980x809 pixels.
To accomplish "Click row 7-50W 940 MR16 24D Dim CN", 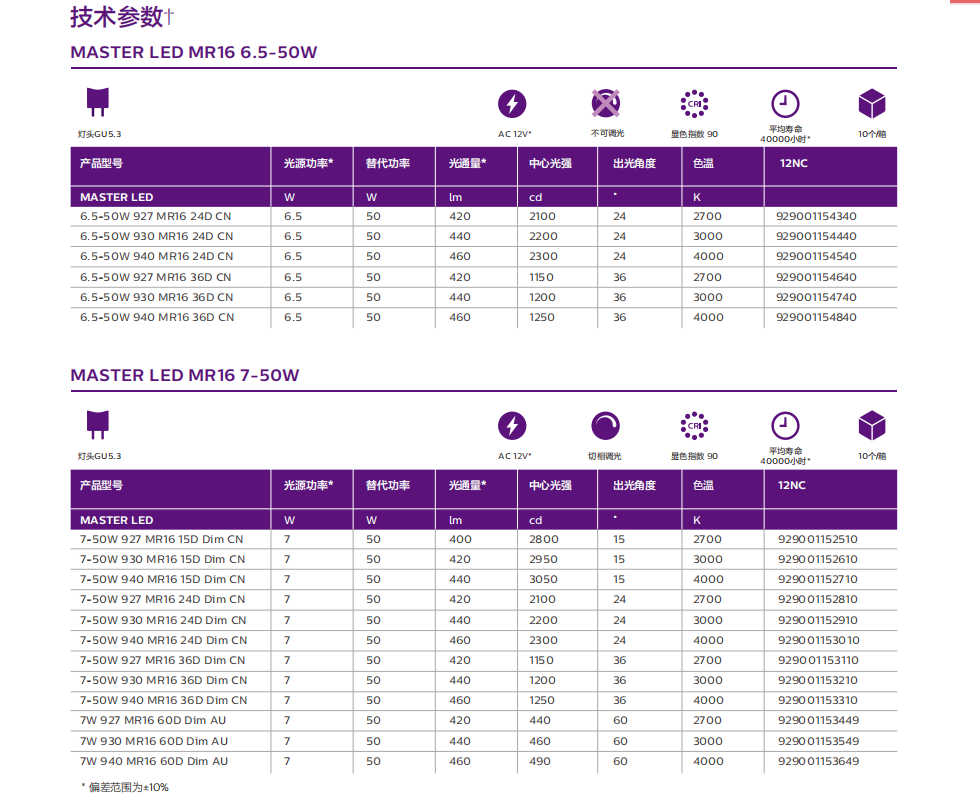I will pos(484,640).
